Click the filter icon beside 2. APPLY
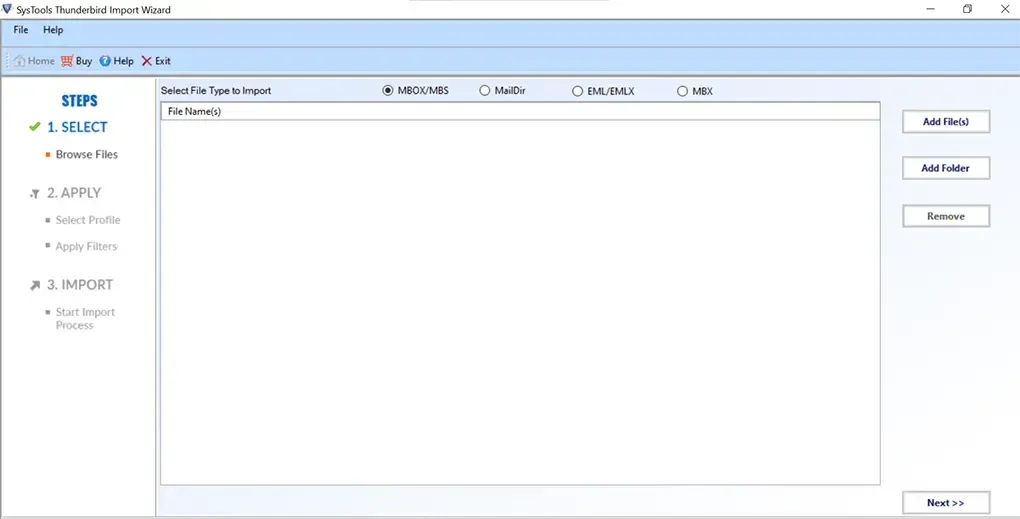 coord(35,193)
